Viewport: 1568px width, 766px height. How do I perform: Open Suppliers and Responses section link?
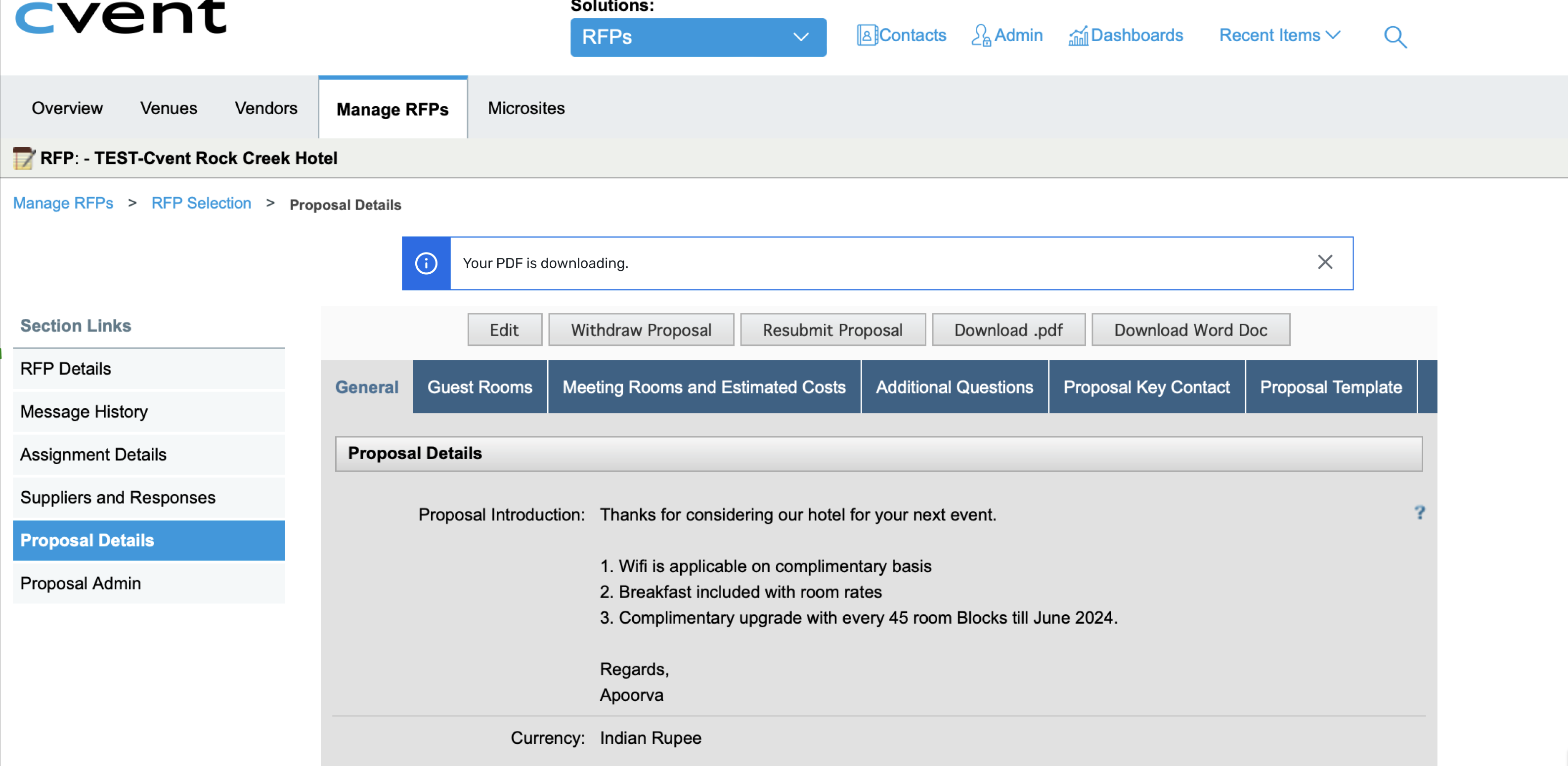(x=148, y=498)
